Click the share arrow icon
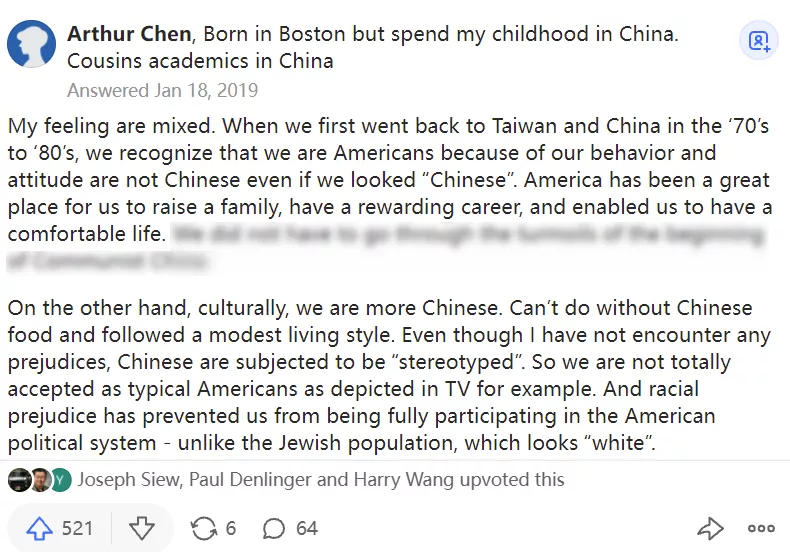 (x=710, y=528)
